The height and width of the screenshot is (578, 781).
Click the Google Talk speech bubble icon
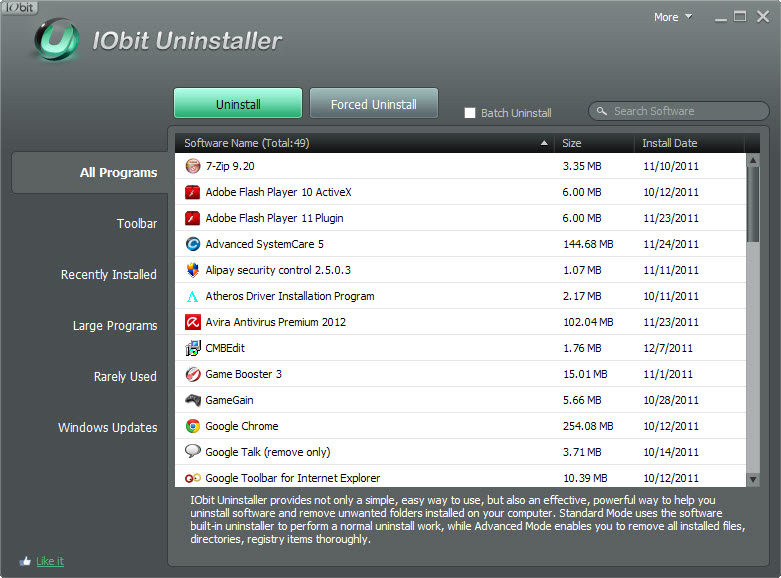tap(193, 451)
